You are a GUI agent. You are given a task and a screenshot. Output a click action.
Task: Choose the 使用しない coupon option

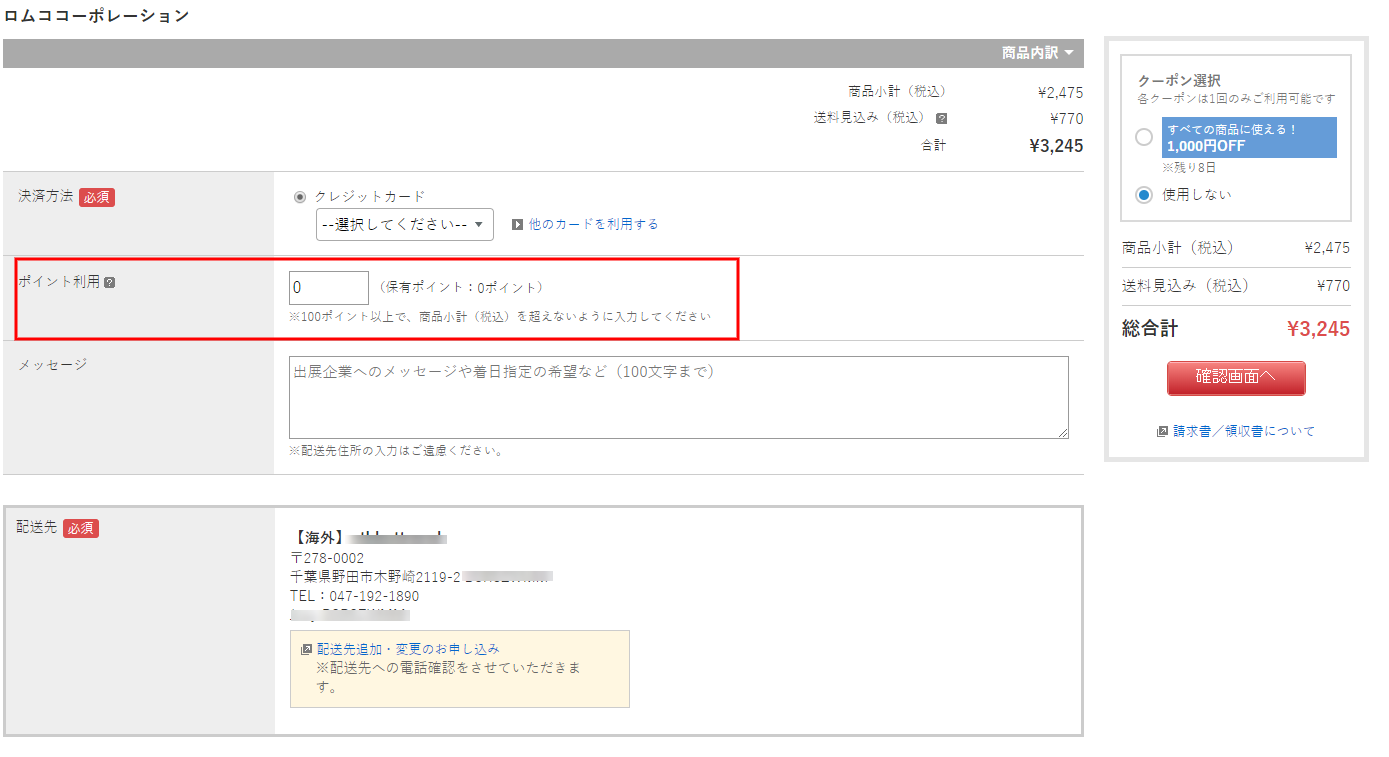click(x=1144, y=195)
